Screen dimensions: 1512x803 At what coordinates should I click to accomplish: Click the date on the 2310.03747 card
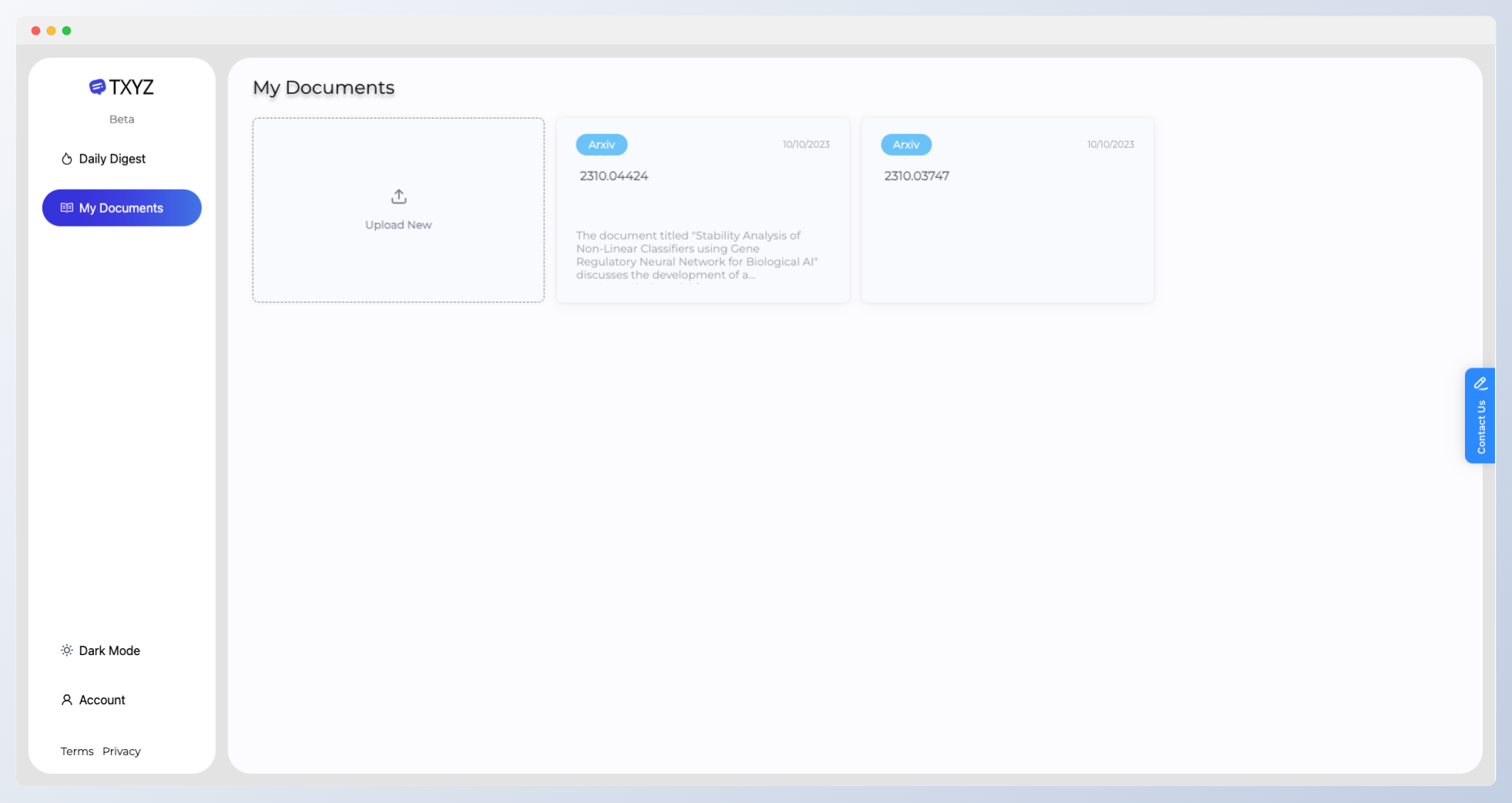(x=1110, y=144)
